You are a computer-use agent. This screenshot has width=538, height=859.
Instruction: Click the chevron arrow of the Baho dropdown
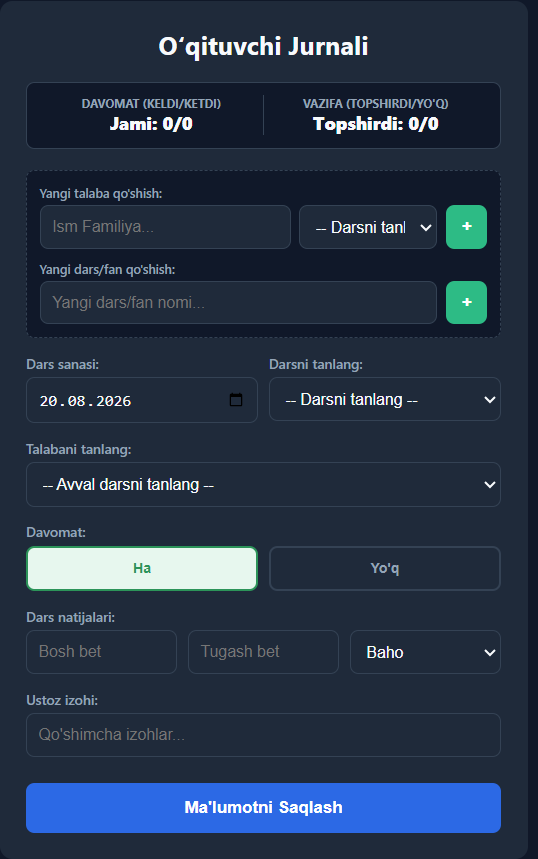pyautogui.click(x=490, y=652)
